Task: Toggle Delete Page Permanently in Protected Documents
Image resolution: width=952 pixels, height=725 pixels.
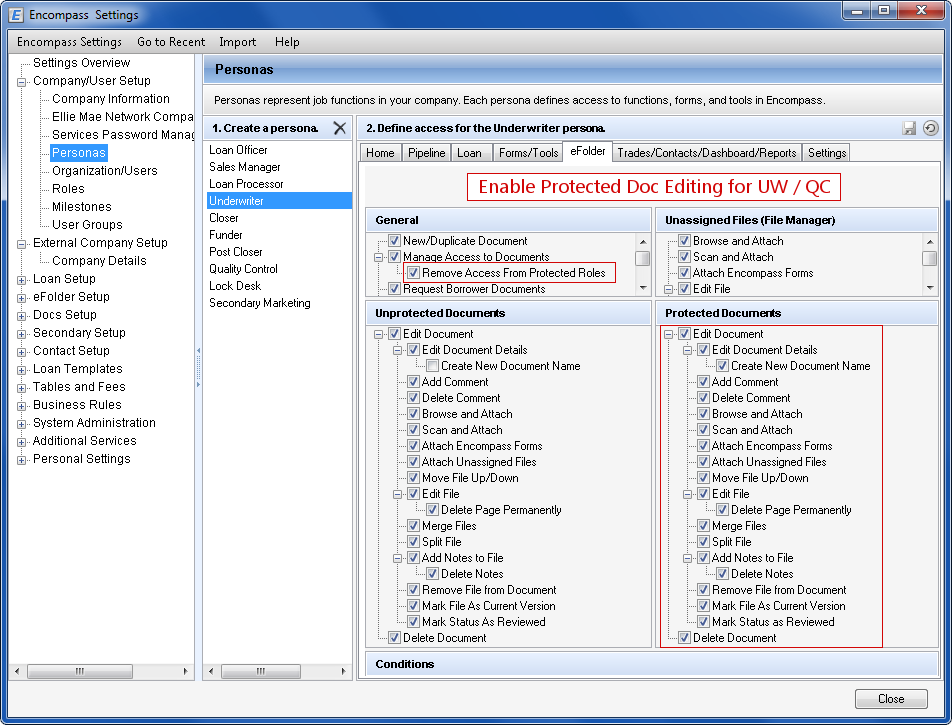Action: coord(722,509)
